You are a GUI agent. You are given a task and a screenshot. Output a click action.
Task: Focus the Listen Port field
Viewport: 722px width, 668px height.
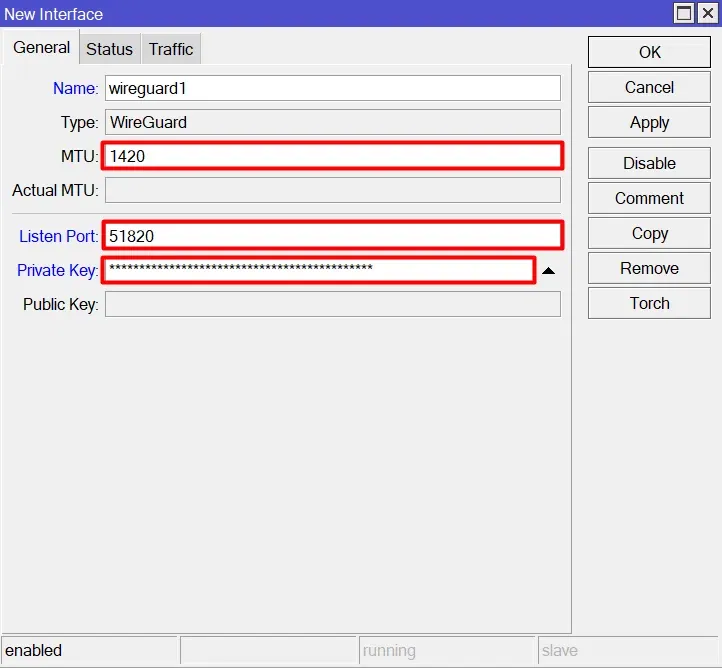332,236
